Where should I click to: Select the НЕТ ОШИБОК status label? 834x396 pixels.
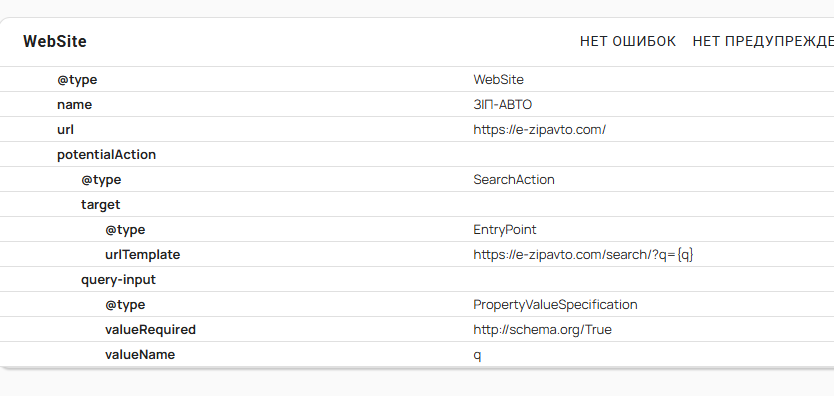[x=628, y=41]
